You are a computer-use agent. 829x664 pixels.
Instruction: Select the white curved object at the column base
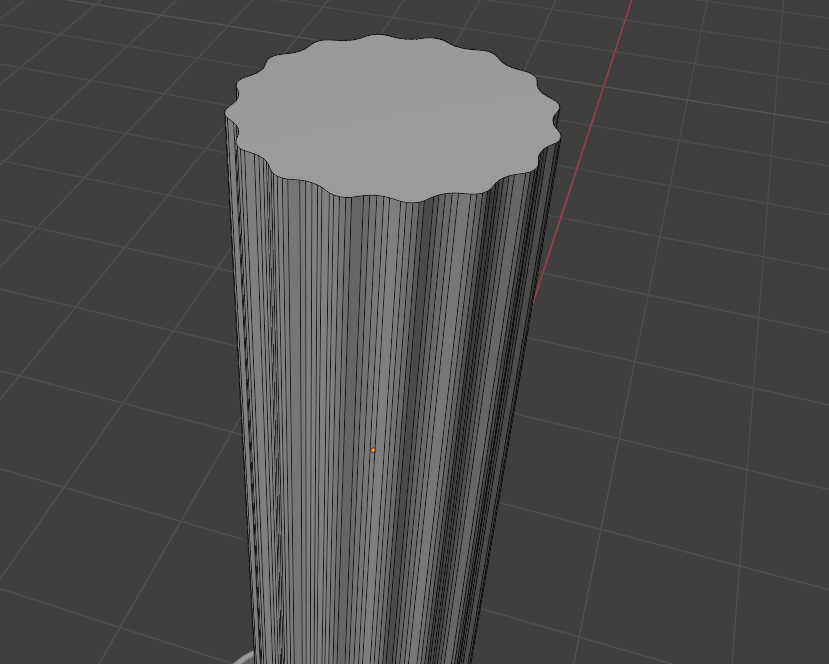[243, 658]
